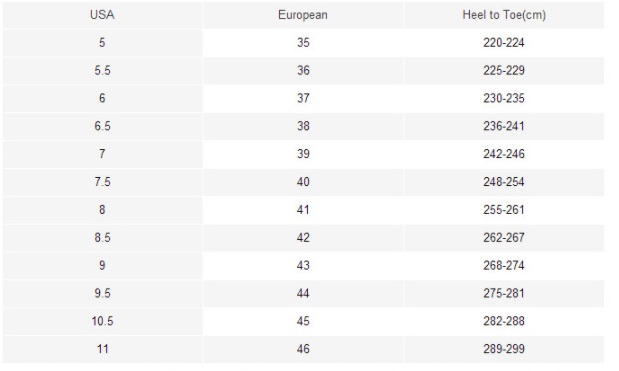Click the USA column header

click(x=102, y=15)
